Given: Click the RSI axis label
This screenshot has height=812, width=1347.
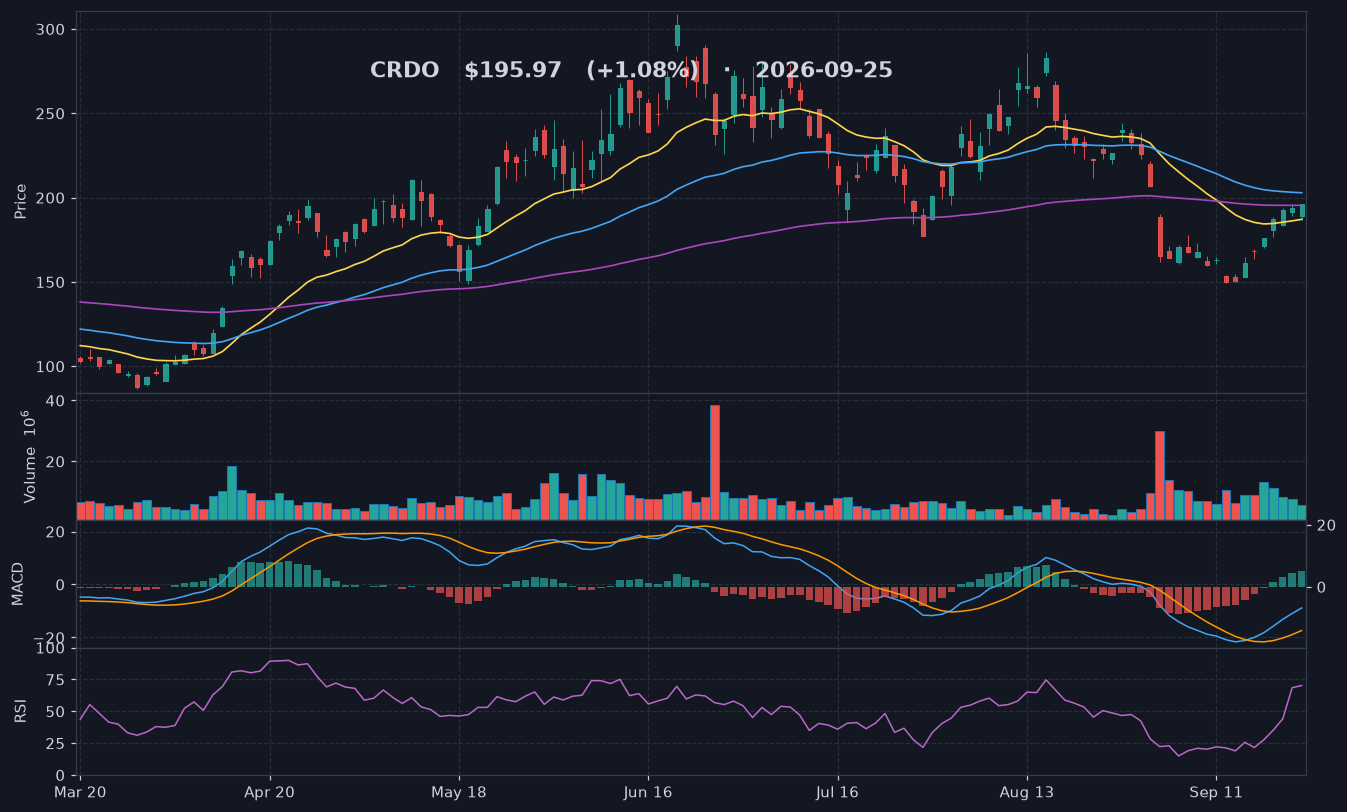Looking at the screenshot, I should point(21,711).
